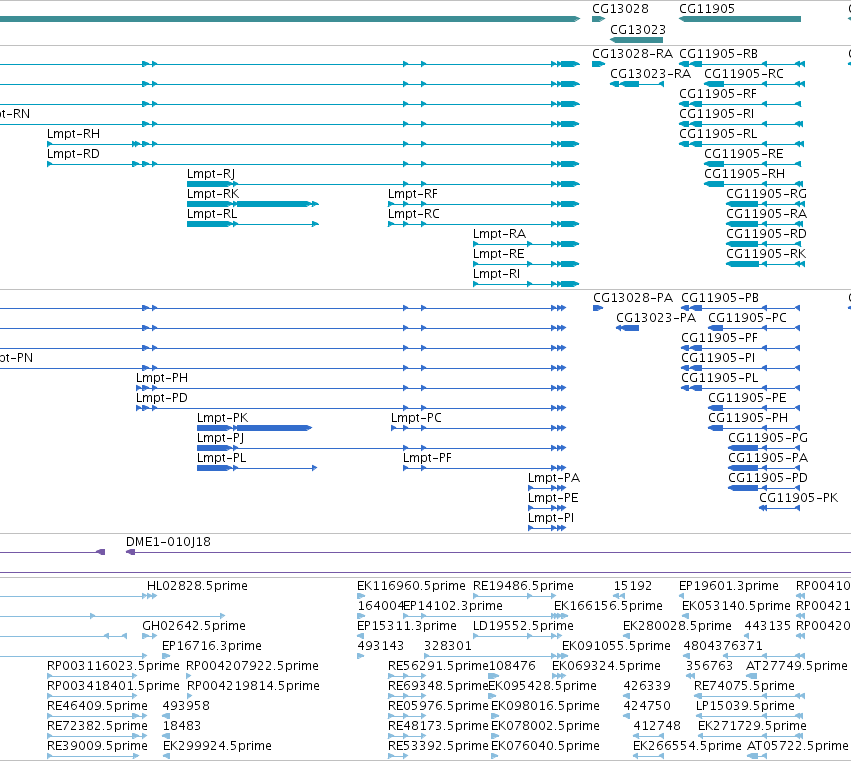Select protein Lmpt-PF
The image size is (851, 761).
(427, 459)
